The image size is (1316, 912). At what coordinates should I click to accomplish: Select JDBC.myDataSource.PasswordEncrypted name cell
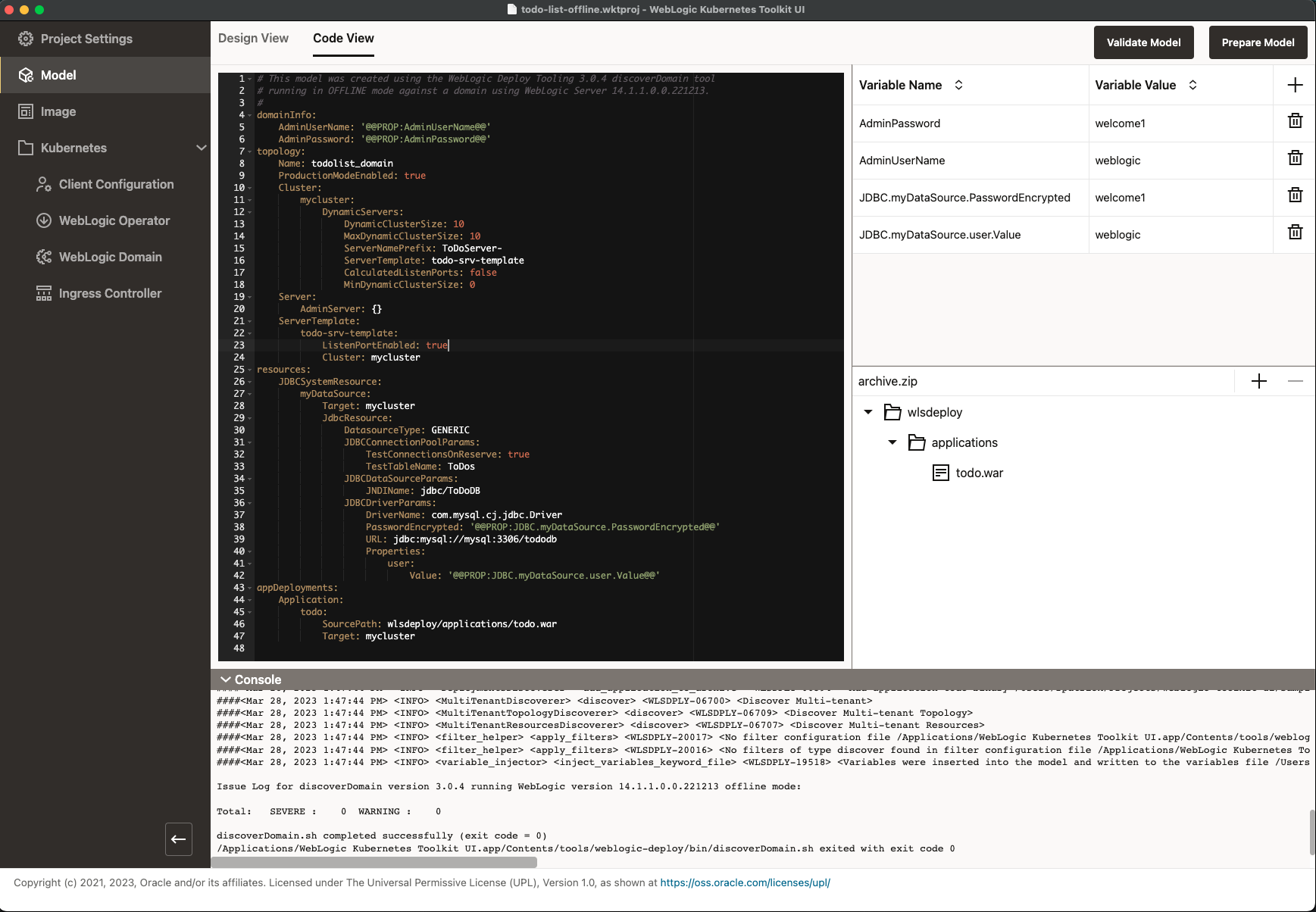971,198
